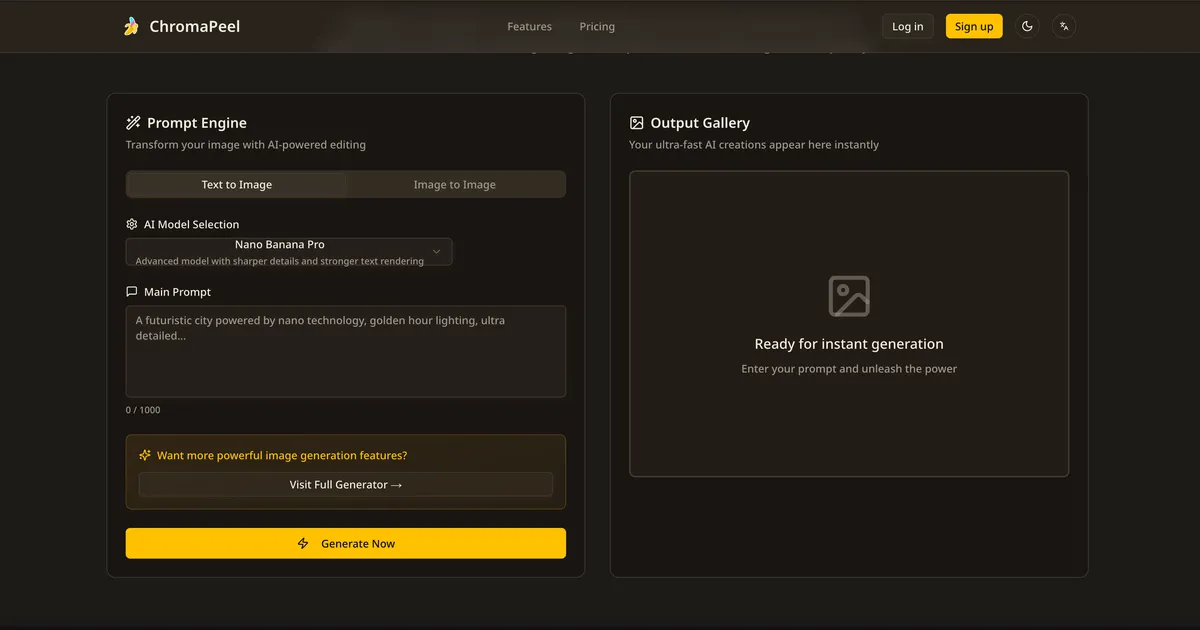Screen dimensions: 1200x630
Task: Click the lightning bolt on Generate Now
Action: point(303,544)
